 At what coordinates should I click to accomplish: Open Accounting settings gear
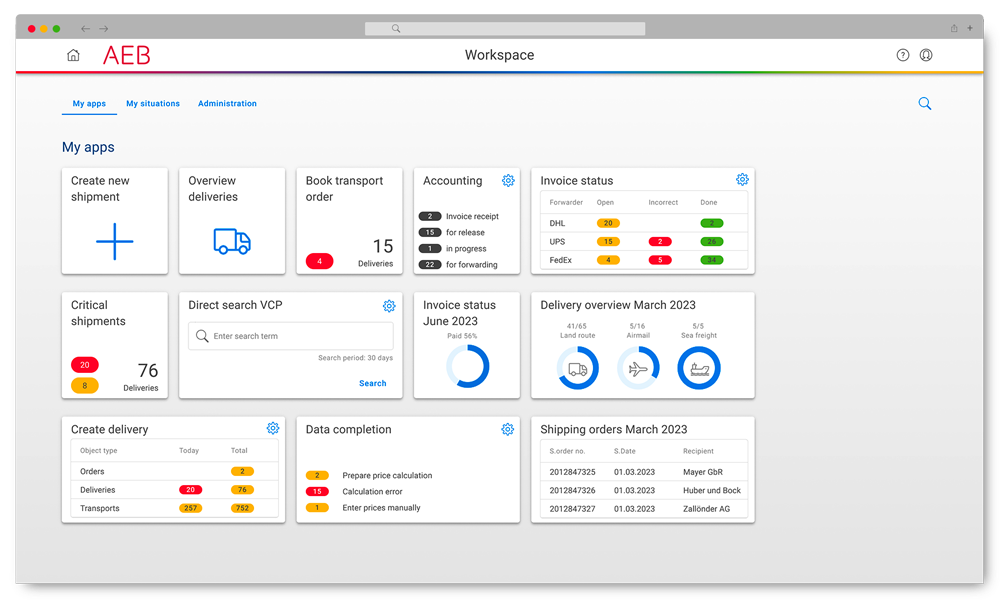point(508,180)
